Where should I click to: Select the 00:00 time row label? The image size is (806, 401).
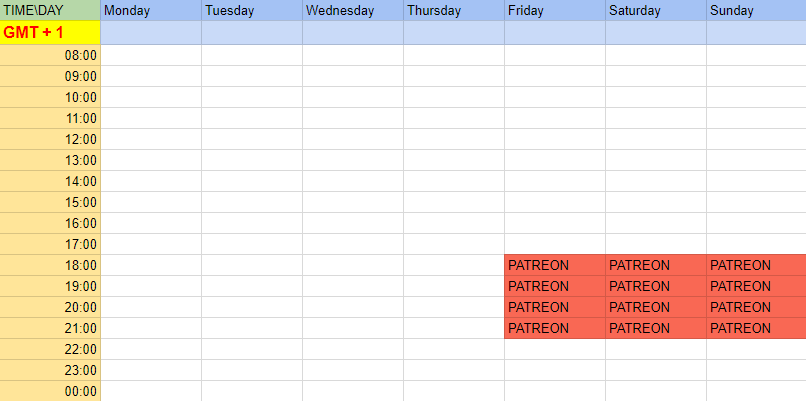[50, 391]
